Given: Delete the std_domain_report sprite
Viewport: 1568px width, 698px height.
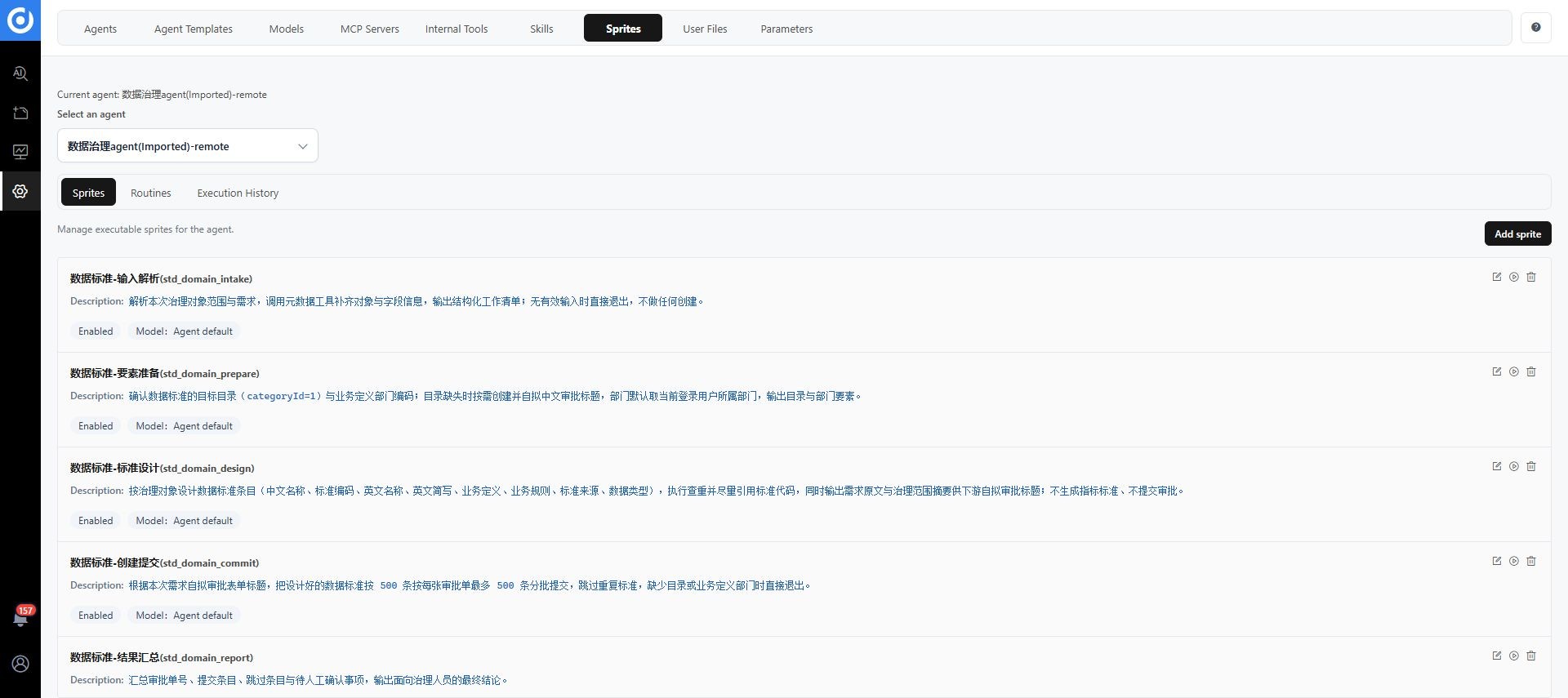Looking at the screenshot, I should (x=1531, y=656).
